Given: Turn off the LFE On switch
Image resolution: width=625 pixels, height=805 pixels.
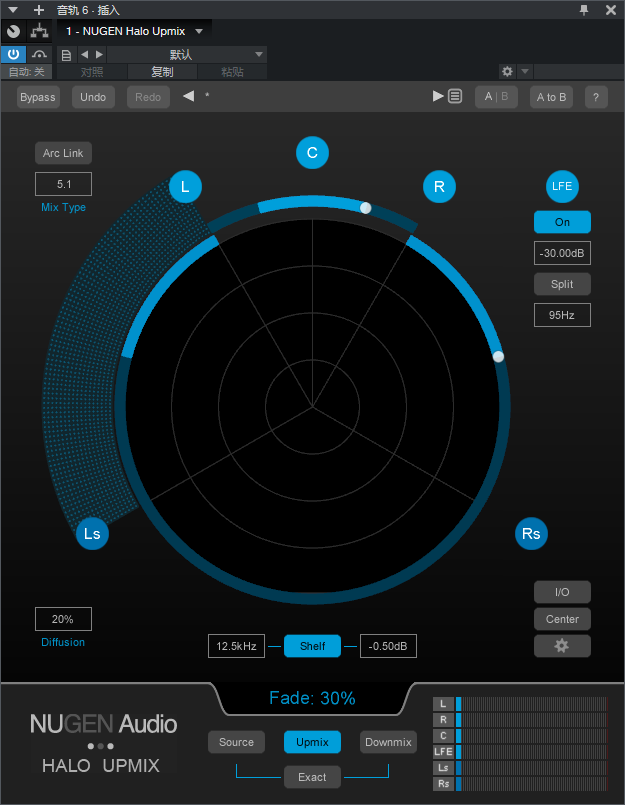Looking at the screenshot, I should coord(562,222).
